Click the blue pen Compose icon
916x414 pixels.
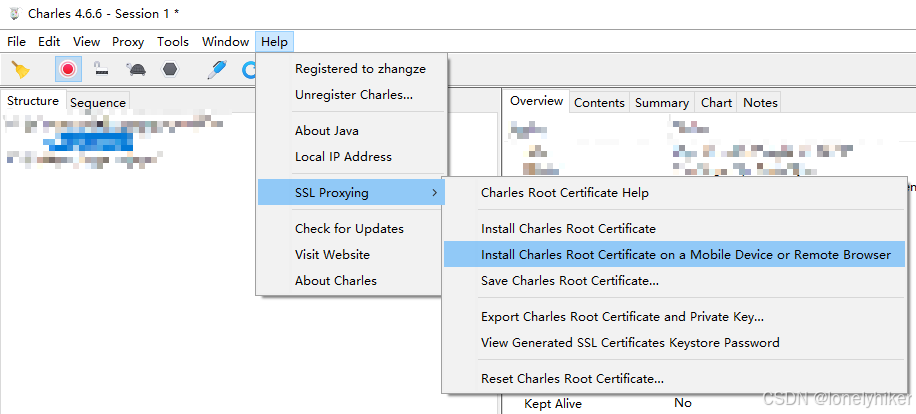[x=217, y=69]
